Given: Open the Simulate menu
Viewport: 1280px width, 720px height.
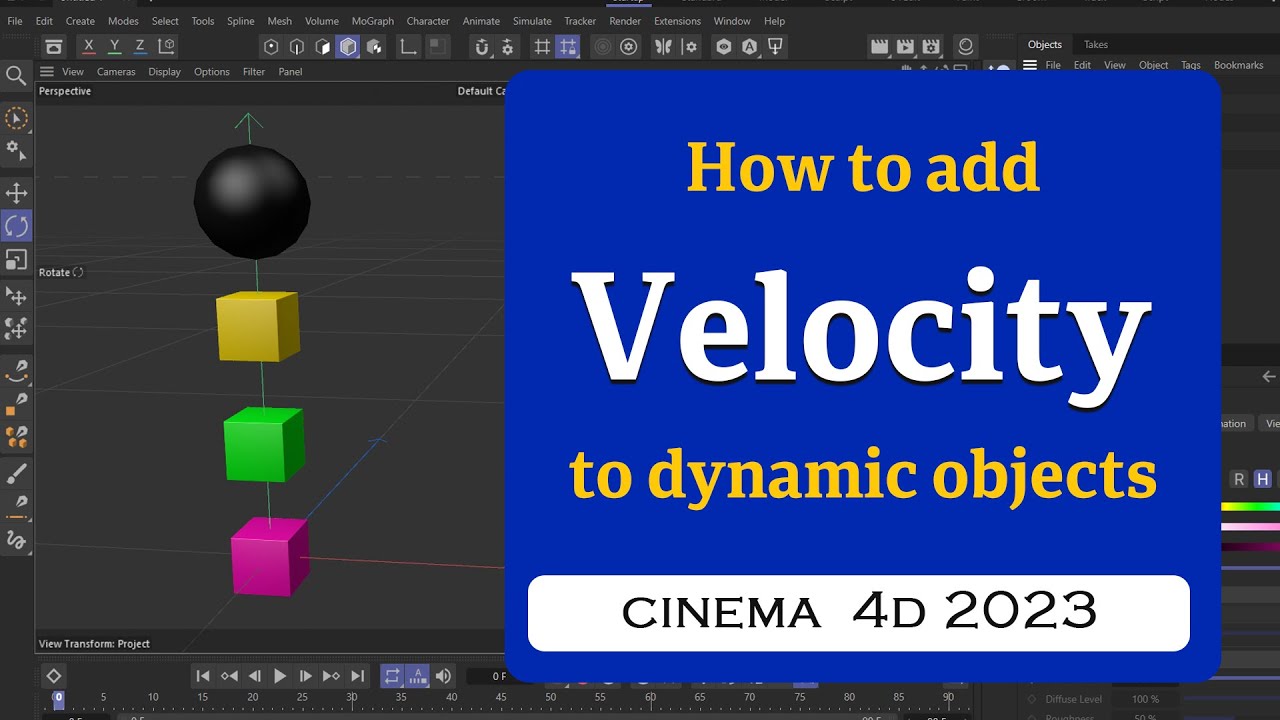Looking at the screenshot, I should pyautogui.click(x=532, y=21).
